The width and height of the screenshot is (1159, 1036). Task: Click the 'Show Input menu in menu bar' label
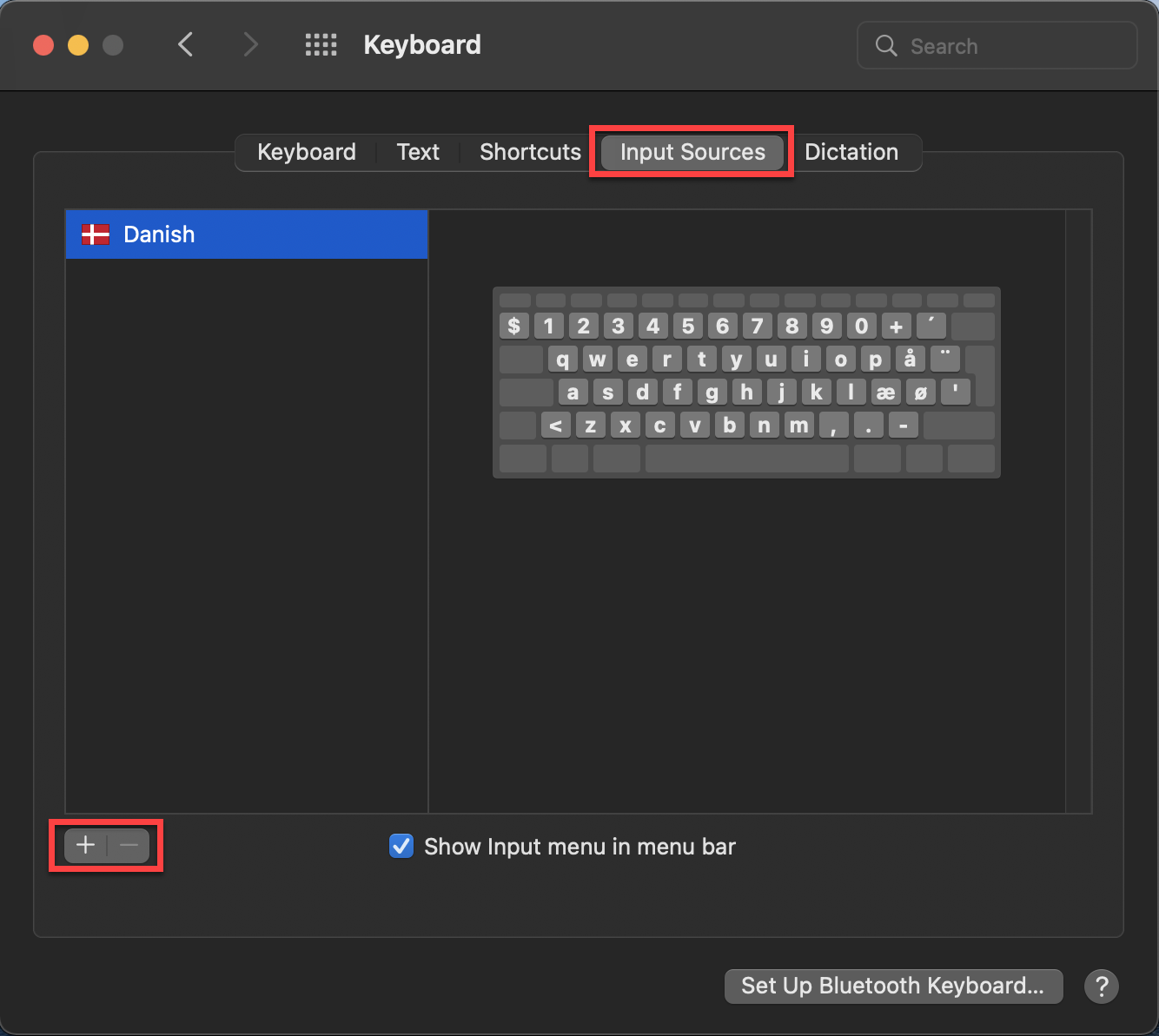pyautogui.click(x=579, y=847)
